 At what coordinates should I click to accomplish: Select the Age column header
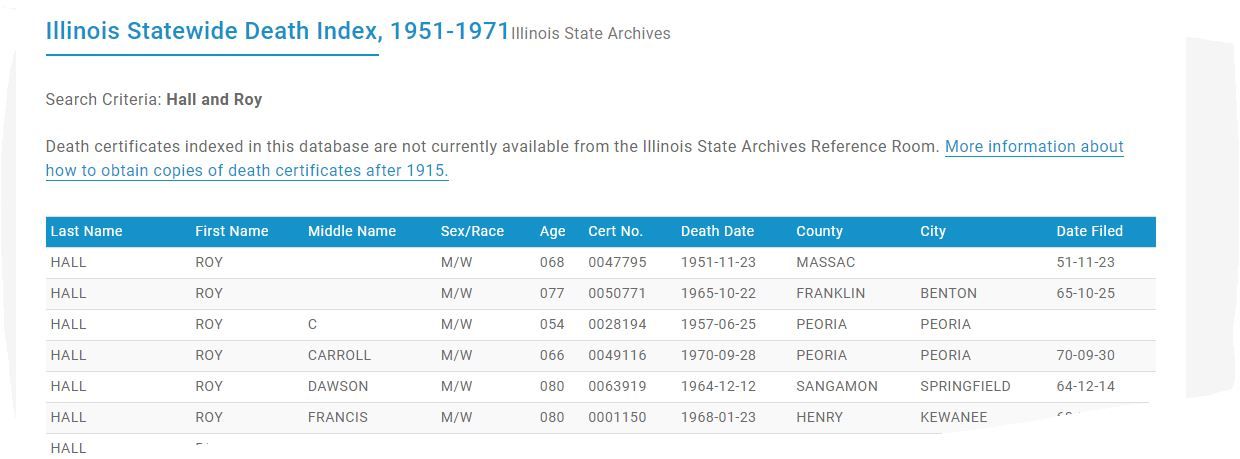(x=553, y=231)
